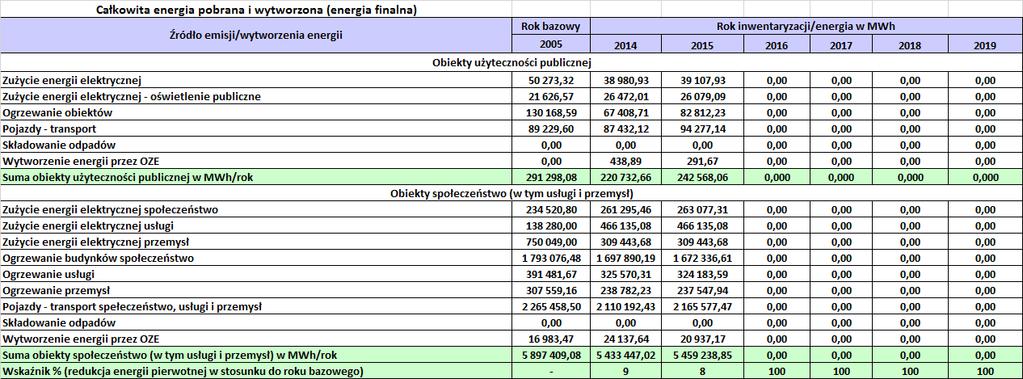This screenshot has width=1023, height=379.
Task: Click the 'Źródło emisji/wytworzenia energii' header cell
Action: (x=256, y=36)
